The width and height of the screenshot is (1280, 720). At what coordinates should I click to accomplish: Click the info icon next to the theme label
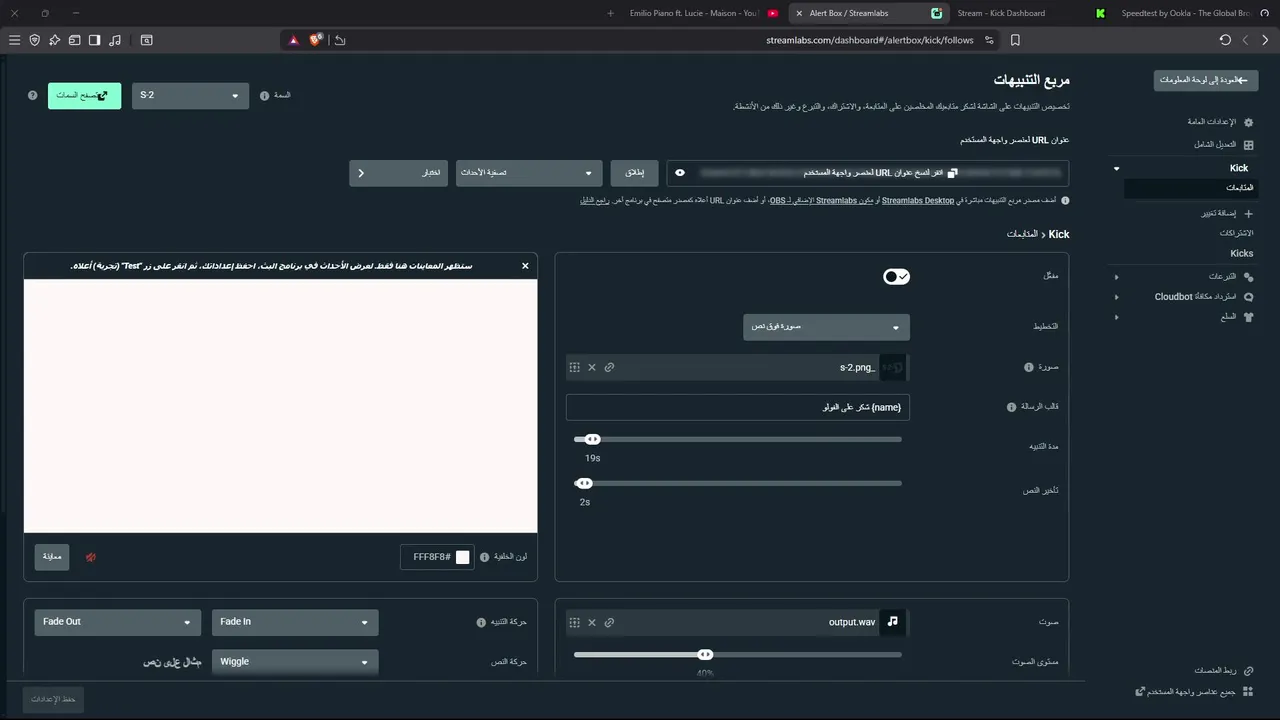265,96
